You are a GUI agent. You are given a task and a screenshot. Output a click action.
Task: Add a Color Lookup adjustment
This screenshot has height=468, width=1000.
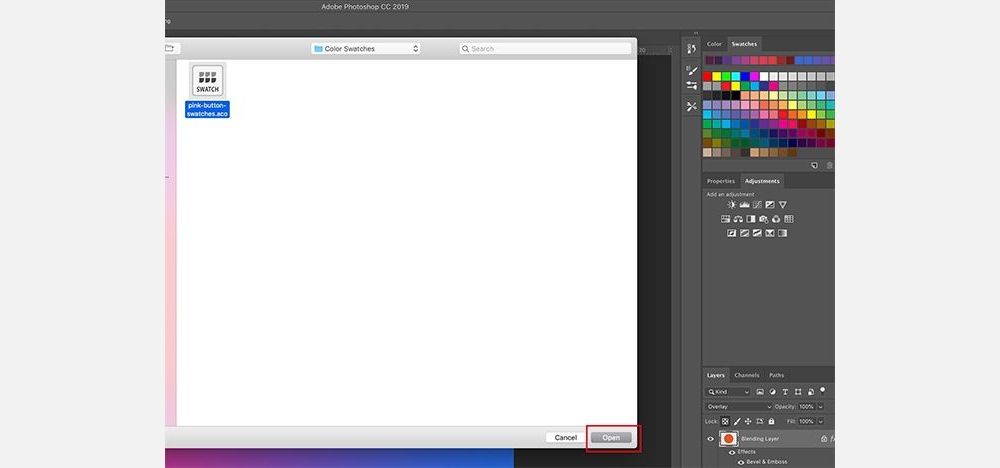[x=789, y=219]
